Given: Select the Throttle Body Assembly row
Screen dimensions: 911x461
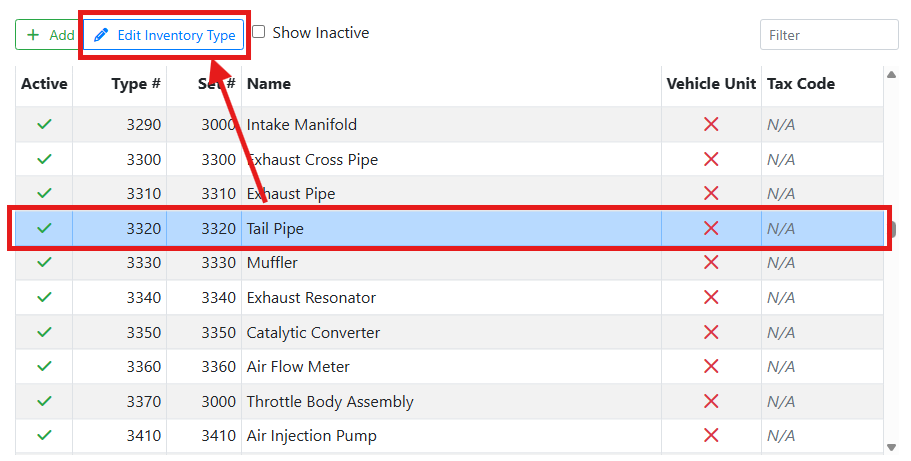Looking at the screenshot, I should pos(330,402).
